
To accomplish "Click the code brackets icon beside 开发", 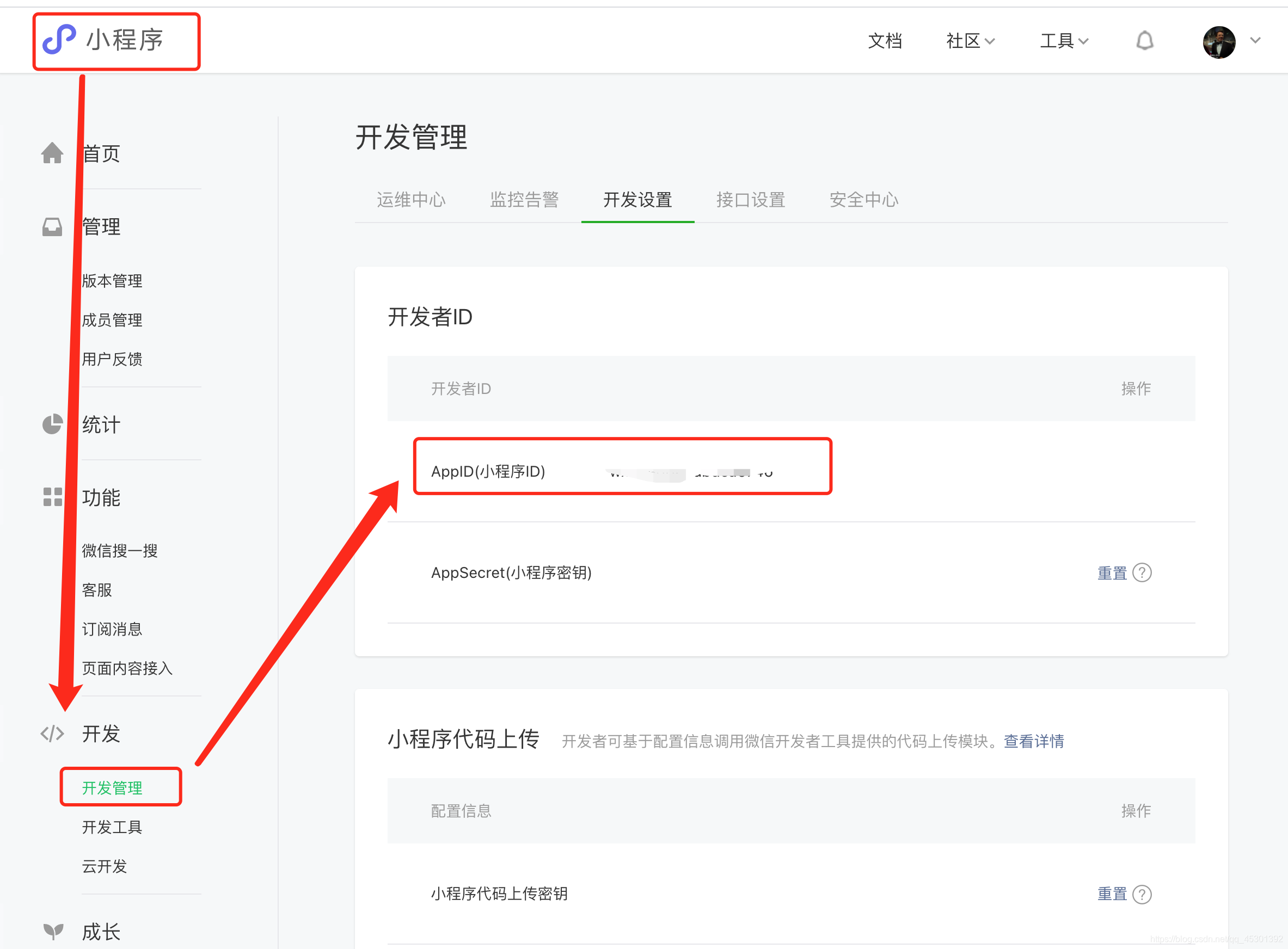I will tap(52, 733).
